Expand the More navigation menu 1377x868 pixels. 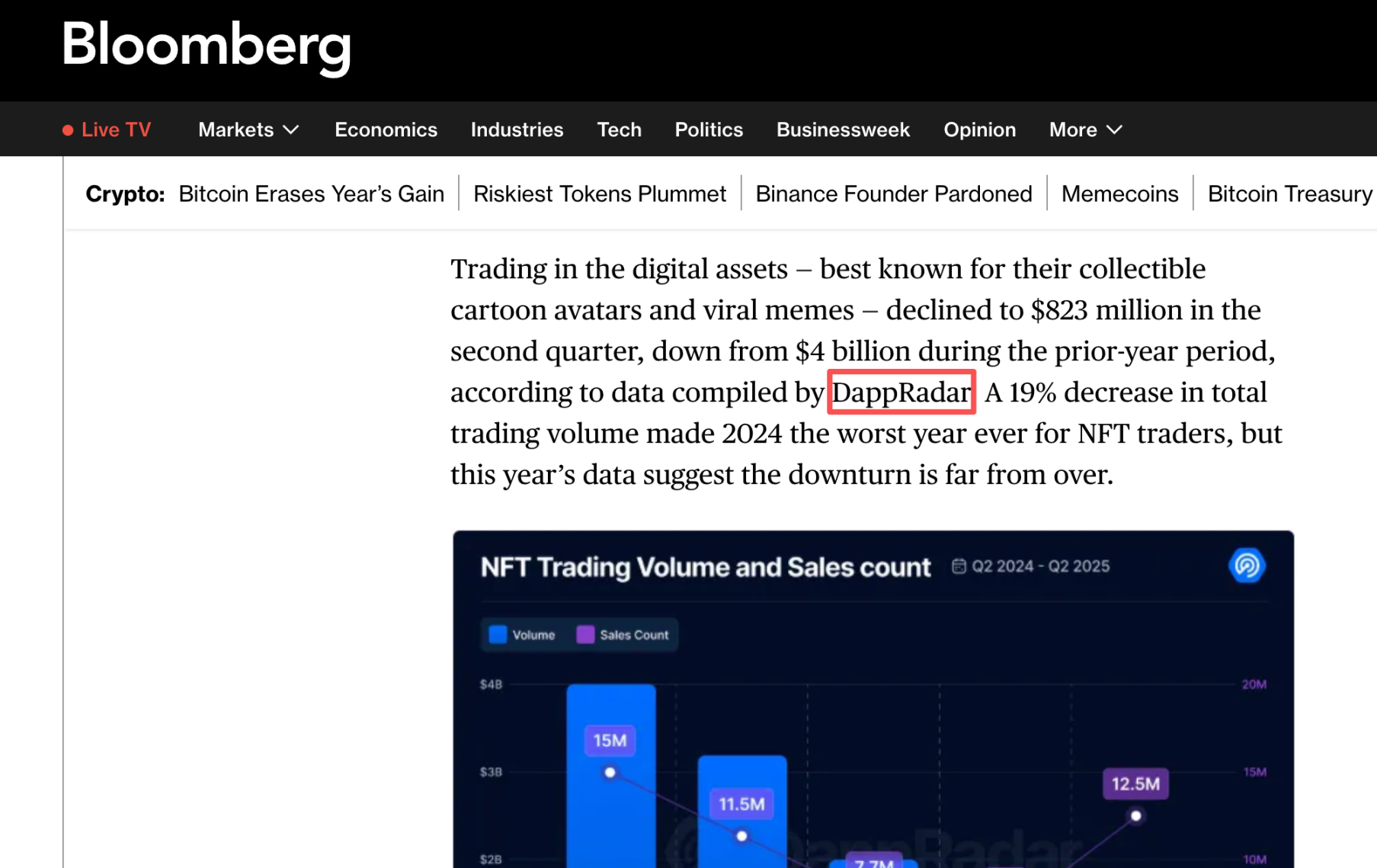pos(1085,130)
